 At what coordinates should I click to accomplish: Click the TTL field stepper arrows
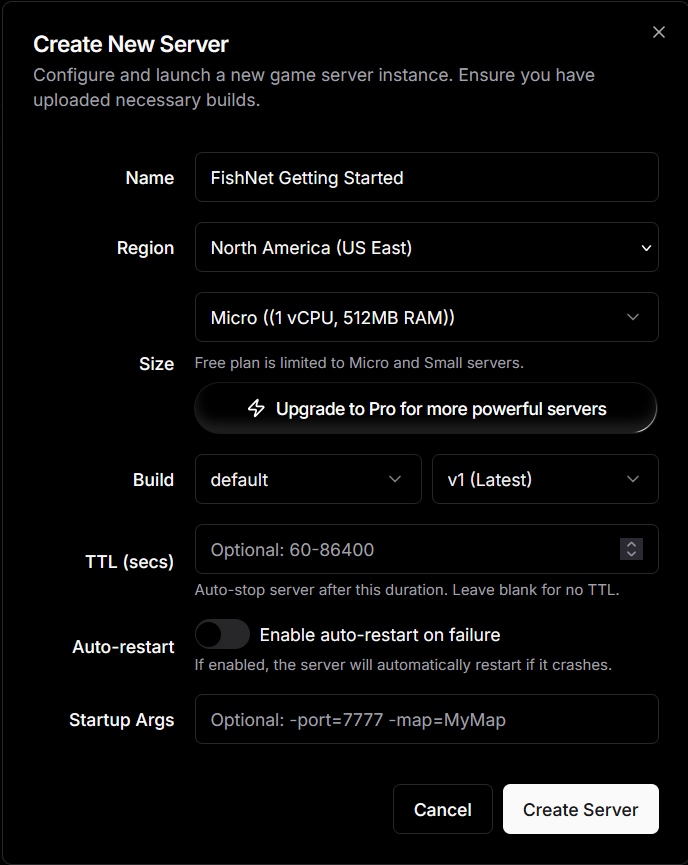(x=631, y=549)
